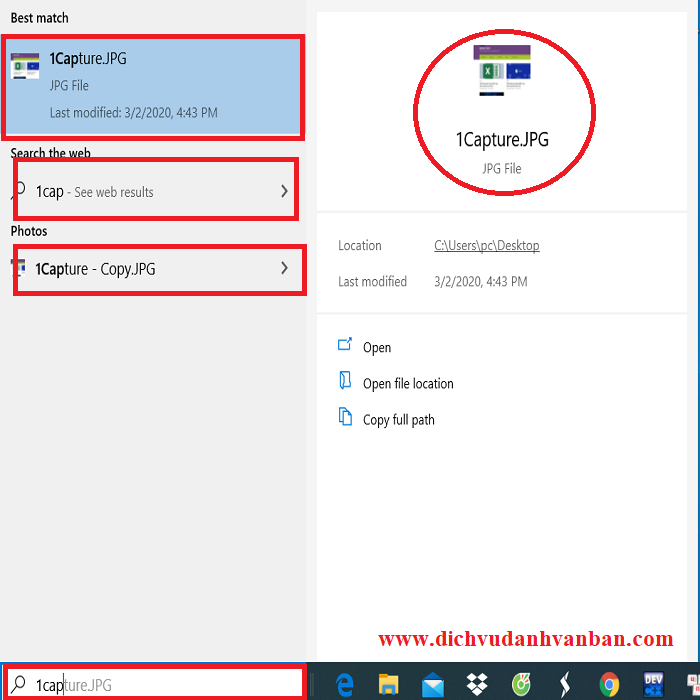
Task: Click the Open file location folder icon
Action: pos(345,381)
